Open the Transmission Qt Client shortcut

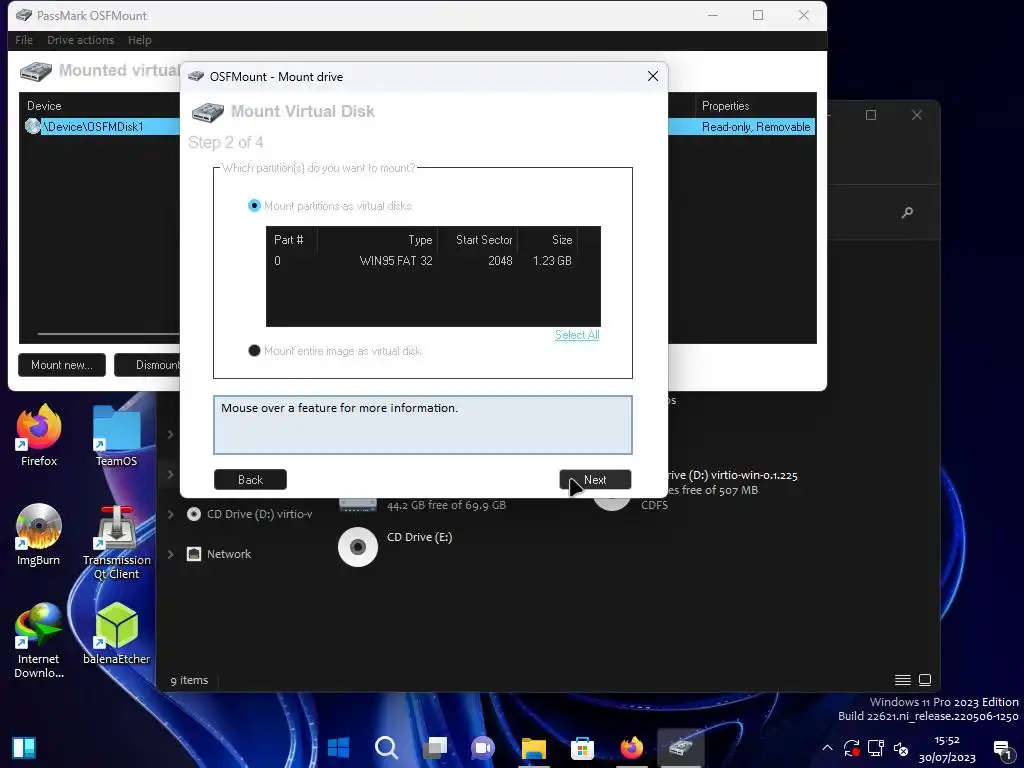pyautogui.click(x=116, y=543)
